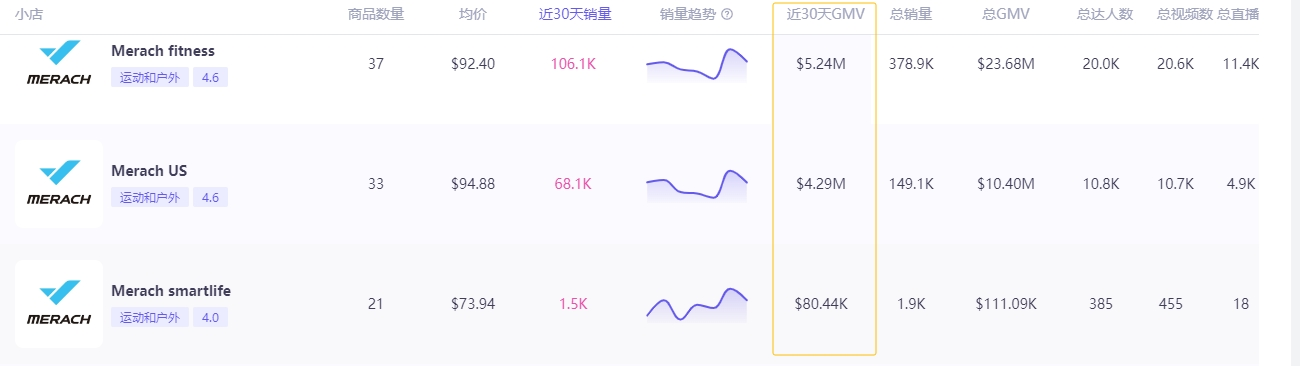
Task: Click the 均价 column header
Action: point(473,14)
